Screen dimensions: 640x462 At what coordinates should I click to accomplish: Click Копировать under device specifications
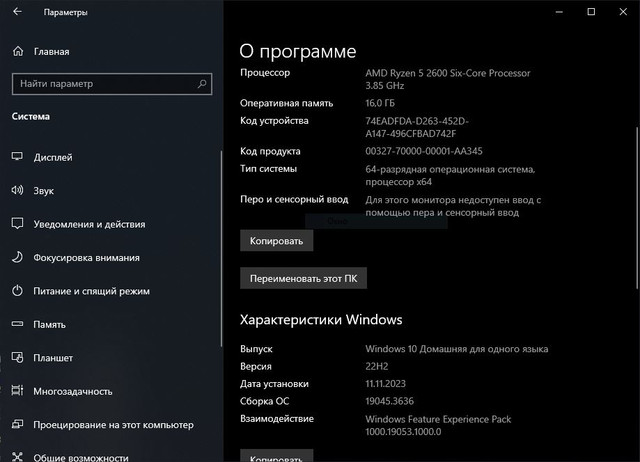coord(276,241)
